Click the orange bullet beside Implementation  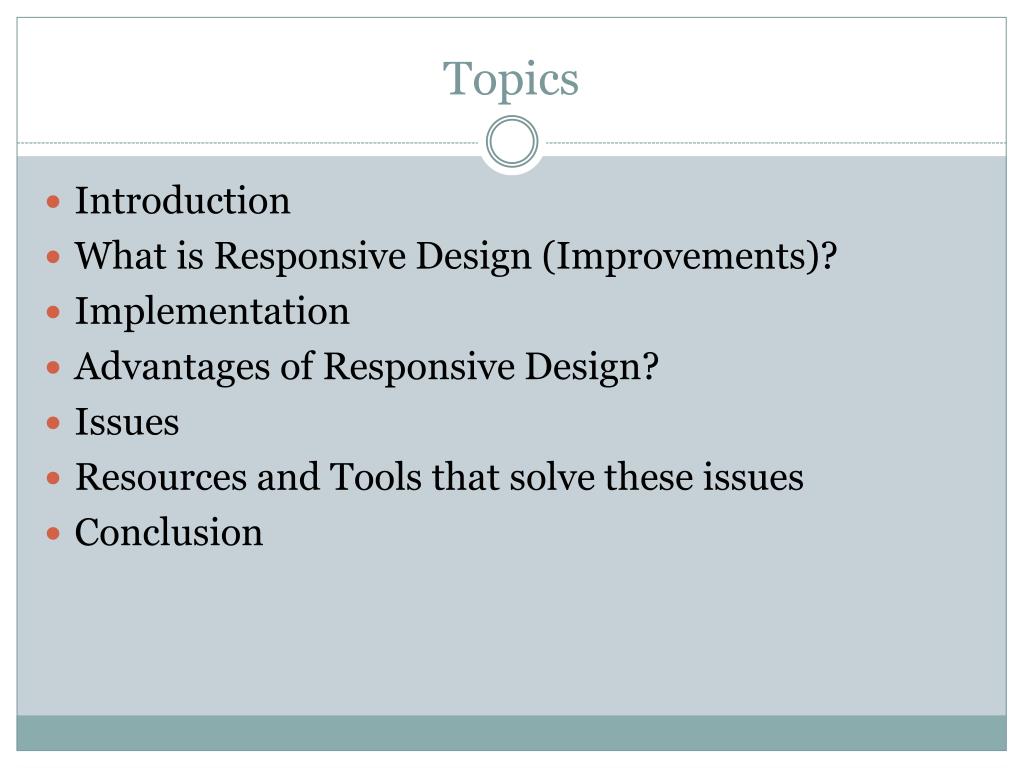54,312
